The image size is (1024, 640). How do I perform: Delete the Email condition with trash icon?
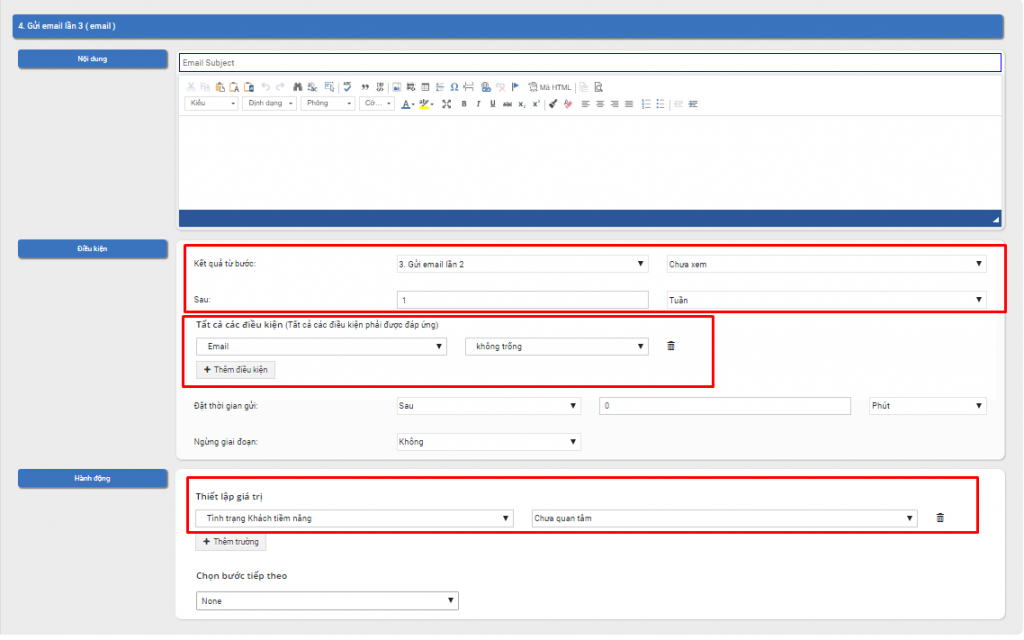[671, 346]
